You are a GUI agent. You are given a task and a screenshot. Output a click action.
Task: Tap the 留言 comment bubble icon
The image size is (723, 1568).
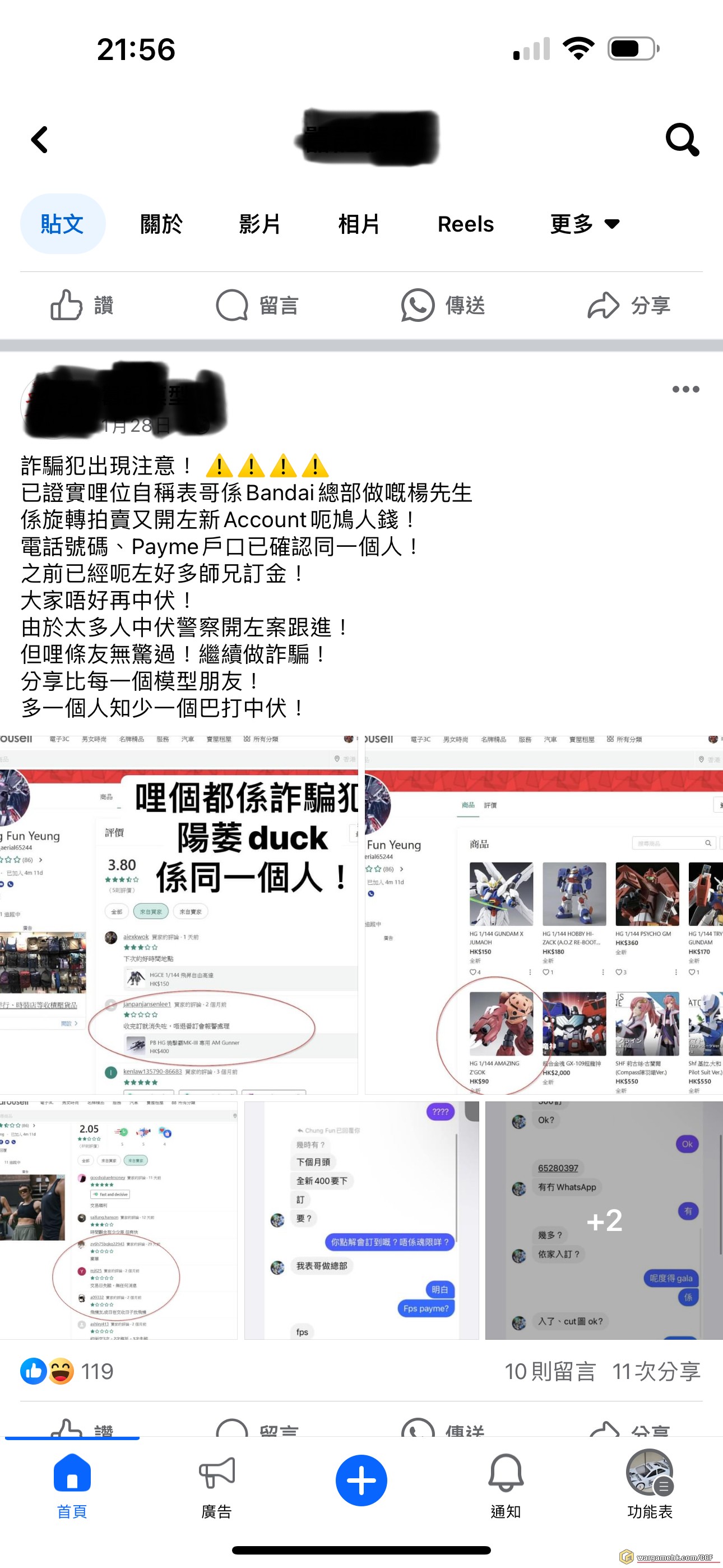click(x=233, y=305)
